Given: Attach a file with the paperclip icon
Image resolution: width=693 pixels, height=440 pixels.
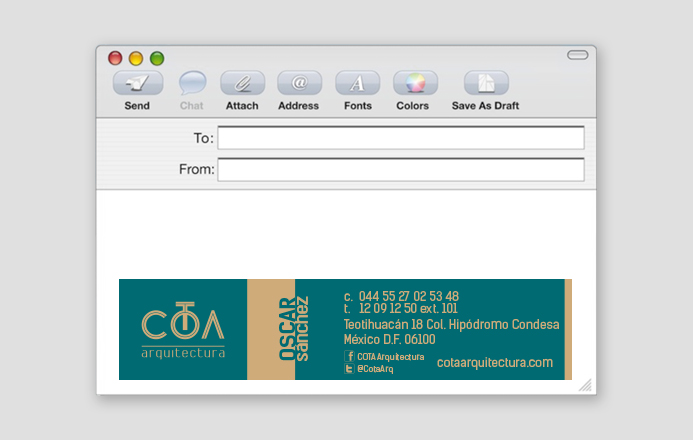Looking at the screenshot, I should [x=243, y=83].
